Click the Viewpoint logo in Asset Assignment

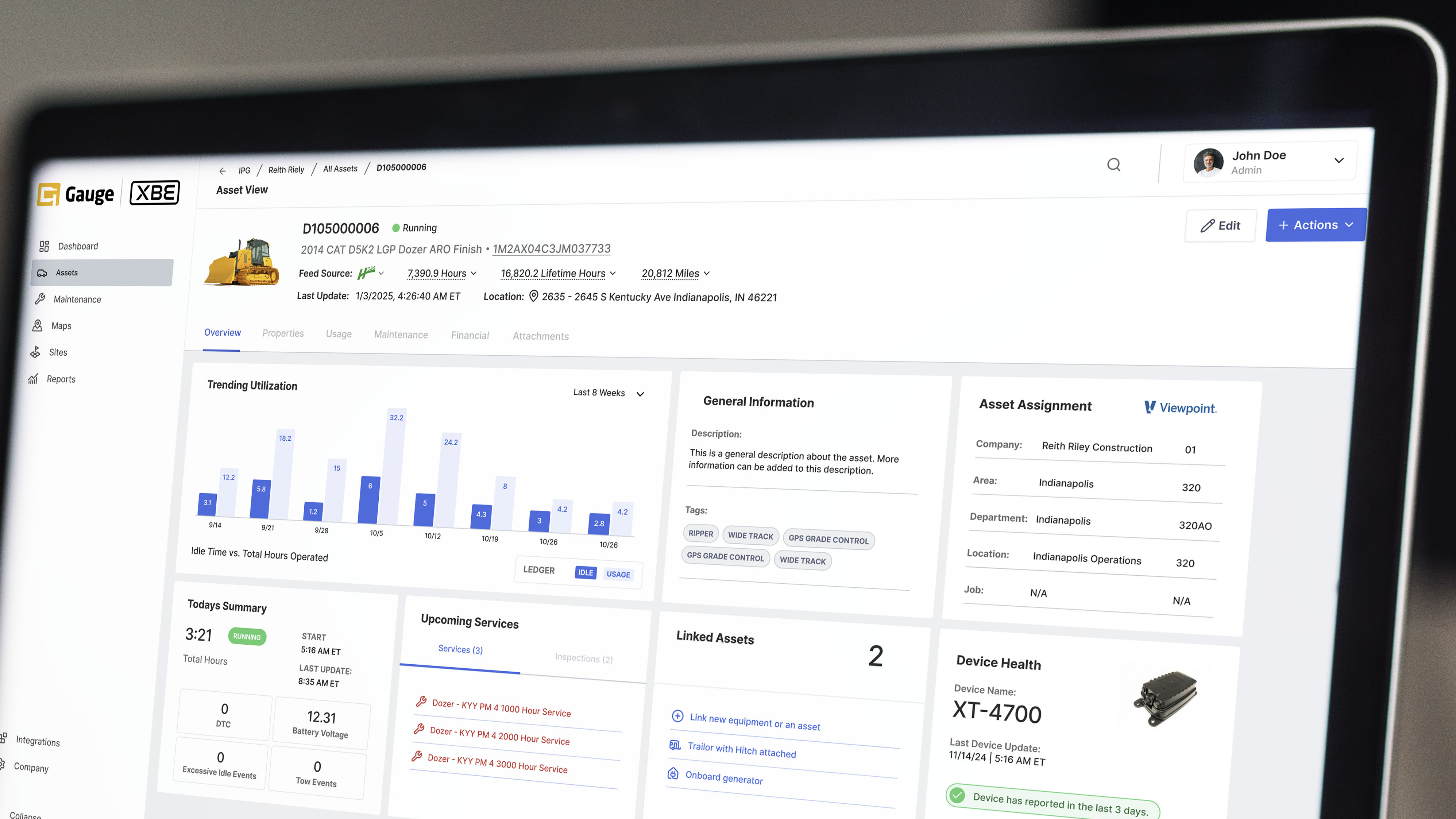(x=1181, y=407)
